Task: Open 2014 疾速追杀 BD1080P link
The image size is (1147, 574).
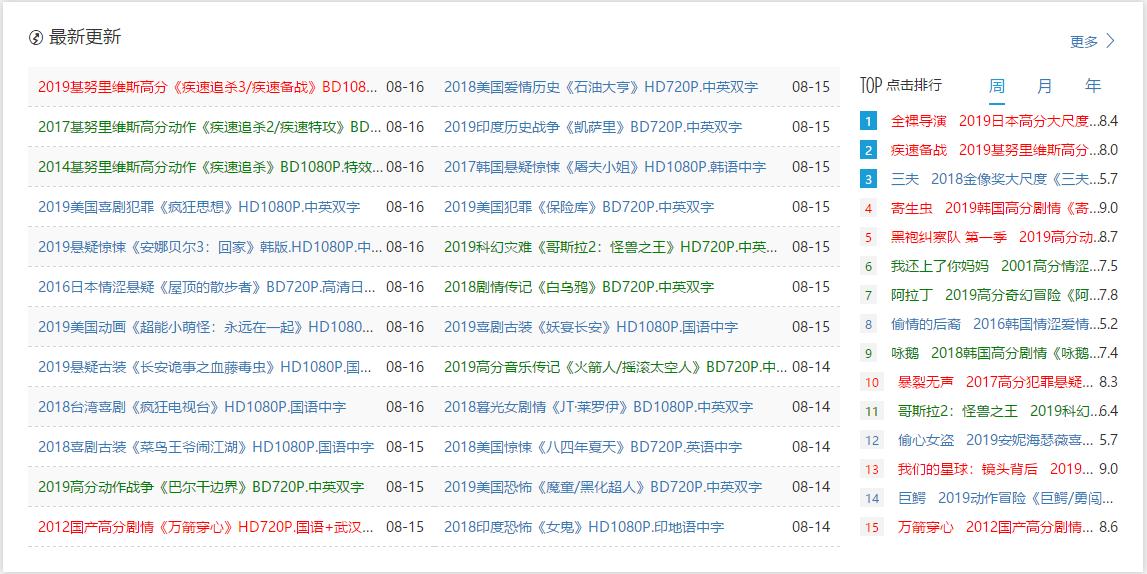Action: (x=211, y=167)
